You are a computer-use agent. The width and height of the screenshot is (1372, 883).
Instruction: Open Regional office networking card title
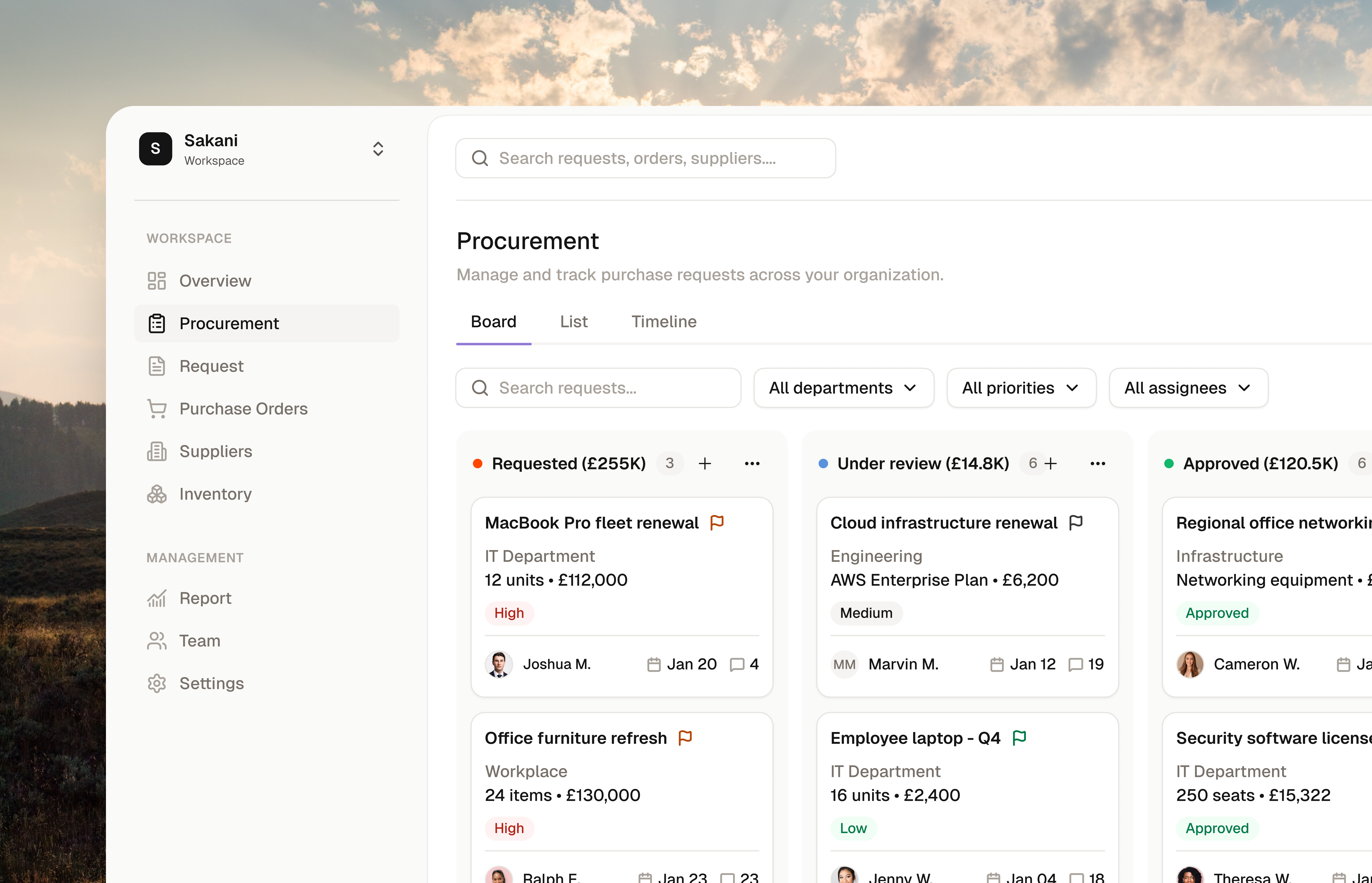[x=1274, y=523]
